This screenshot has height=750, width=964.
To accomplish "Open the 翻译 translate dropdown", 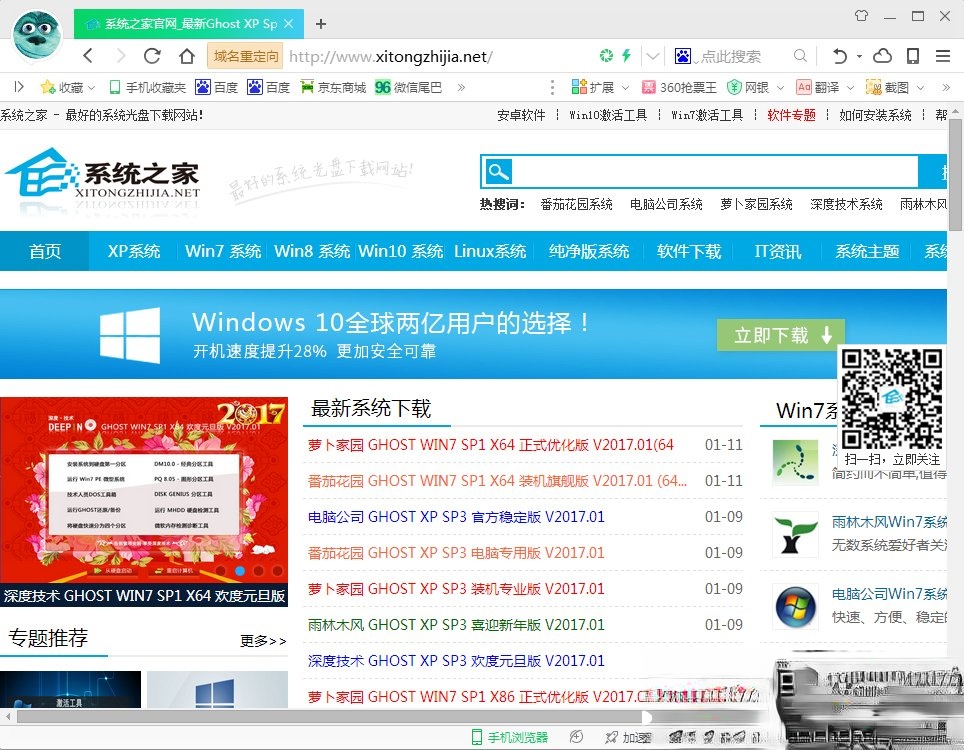I will coord(825,87).
